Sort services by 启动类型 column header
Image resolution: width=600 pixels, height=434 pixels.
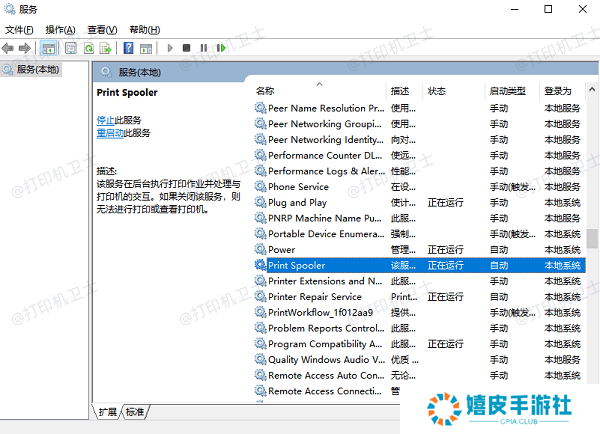(x=508, y=91)
